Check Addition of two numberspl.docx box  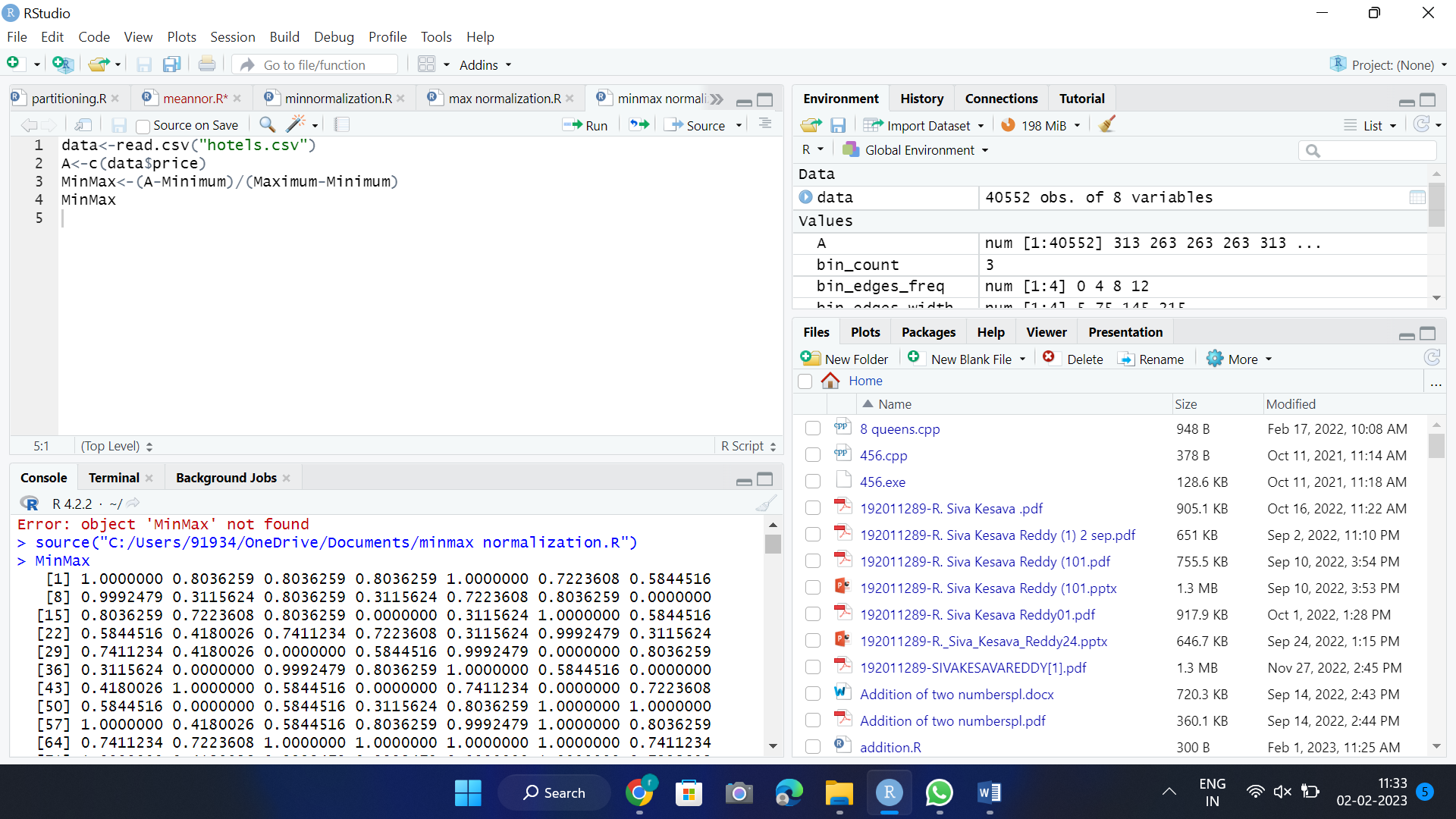tap(813, 694)
